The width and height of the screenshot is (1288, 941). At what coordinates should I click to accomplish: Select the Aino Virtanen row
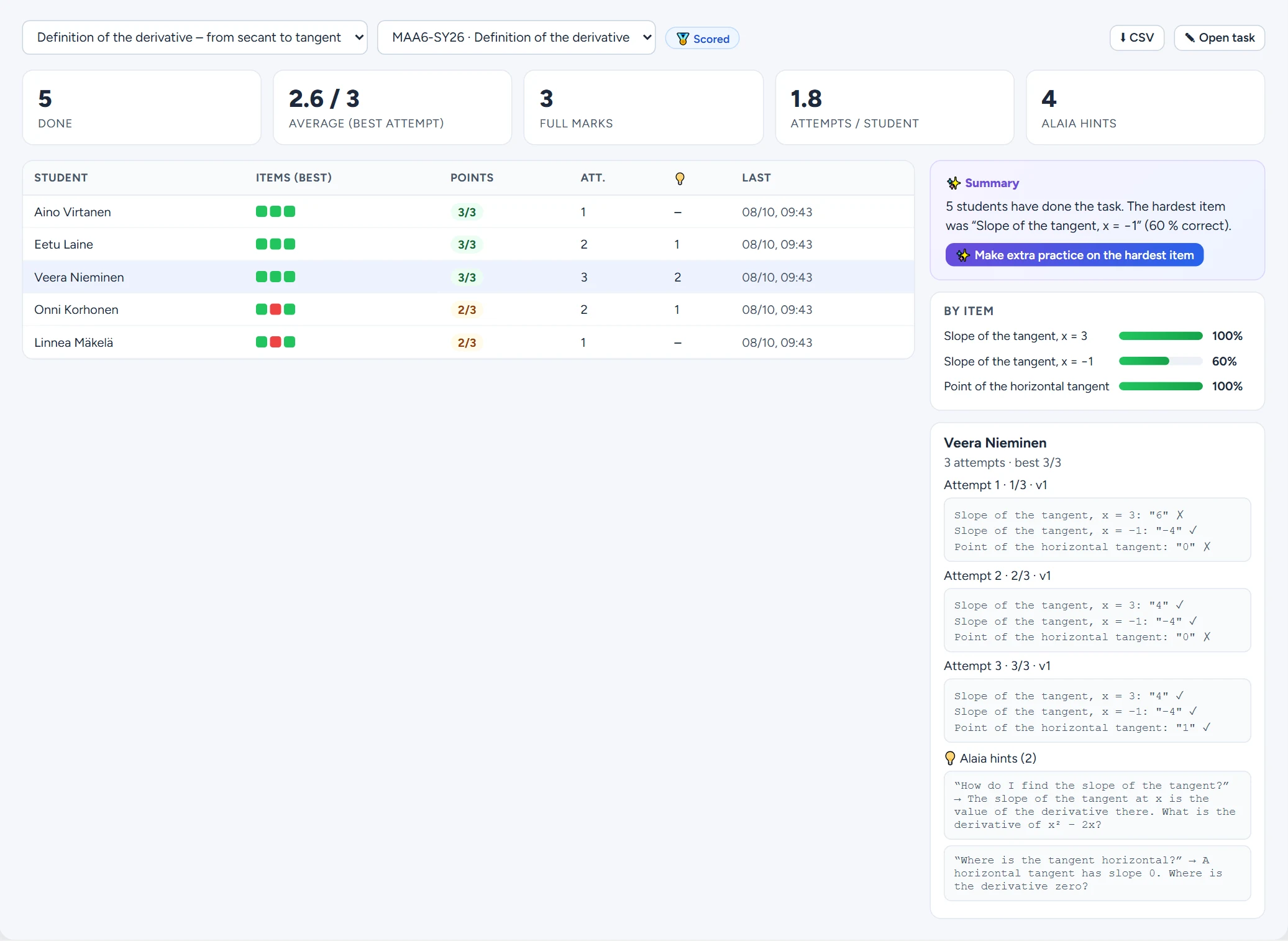click(x=468, y=212)
